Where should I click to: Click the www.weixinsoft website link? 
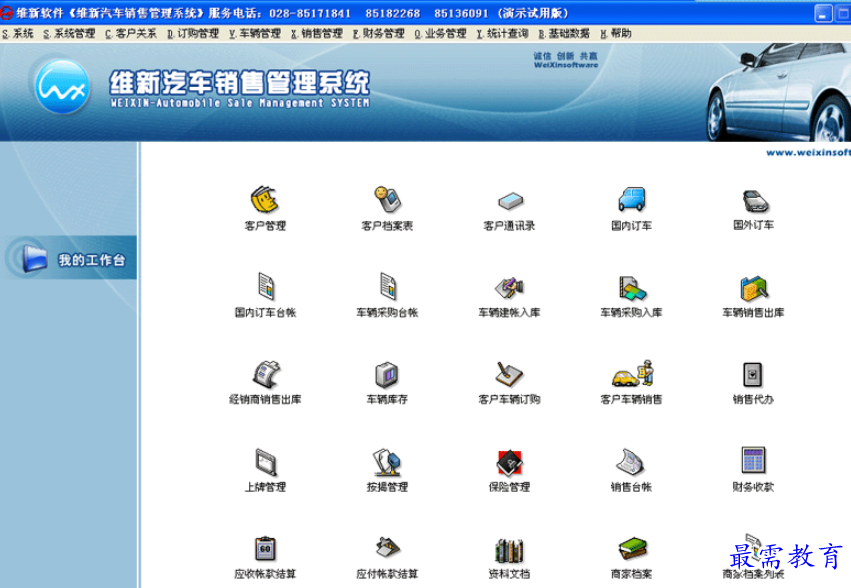[x=808, y=153]
